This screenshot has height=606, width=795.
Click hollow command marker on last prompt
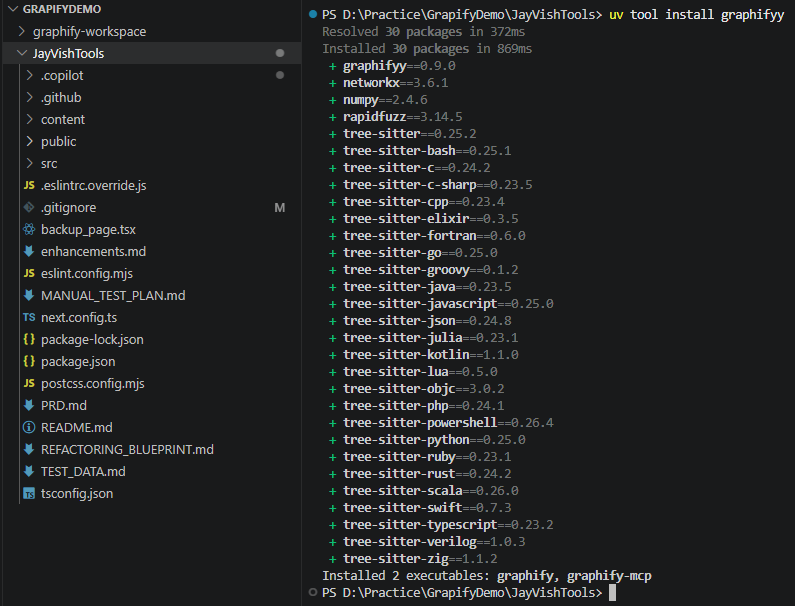point(313,592)
